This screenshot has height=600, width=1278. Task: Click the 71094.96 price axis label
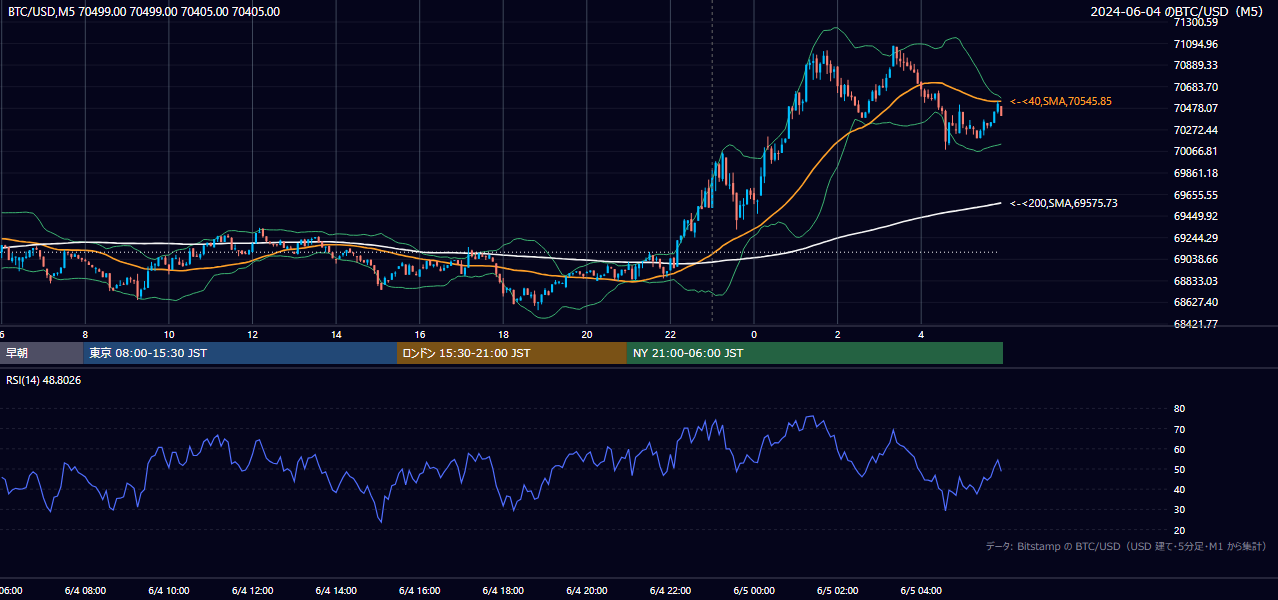click(1195, 44)
